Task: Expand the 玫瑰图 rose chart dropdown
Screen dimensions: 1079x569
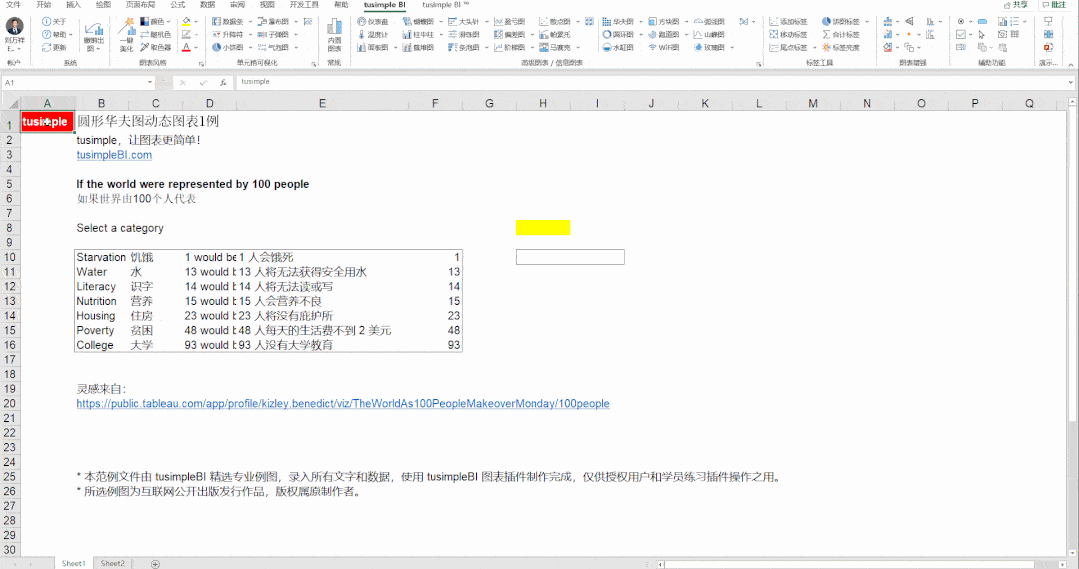Action: click(x=731, y=47)
